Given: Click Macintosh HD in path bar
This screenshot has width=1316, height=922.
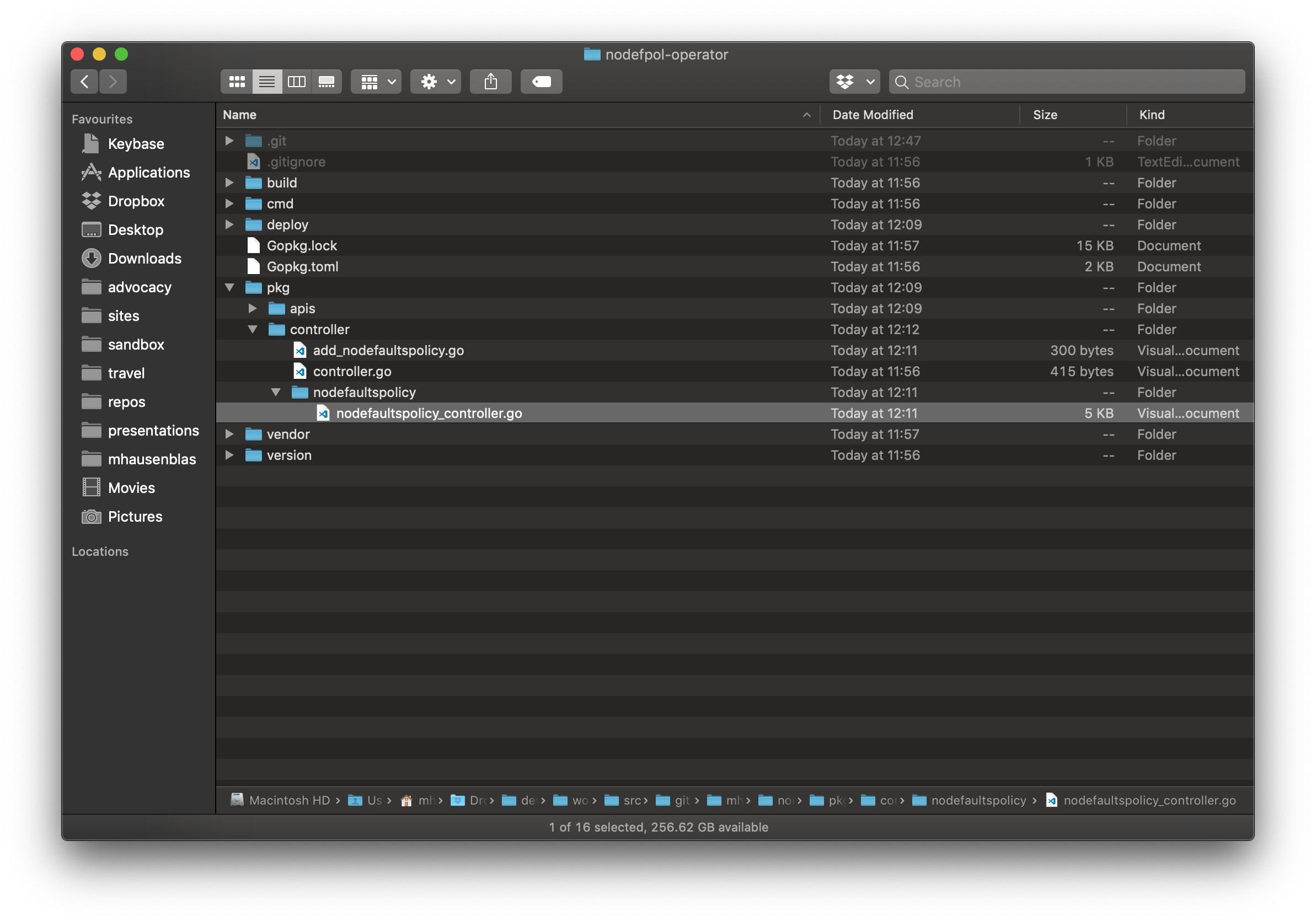Looking at the screenshot, I should (x=289, y=800).
